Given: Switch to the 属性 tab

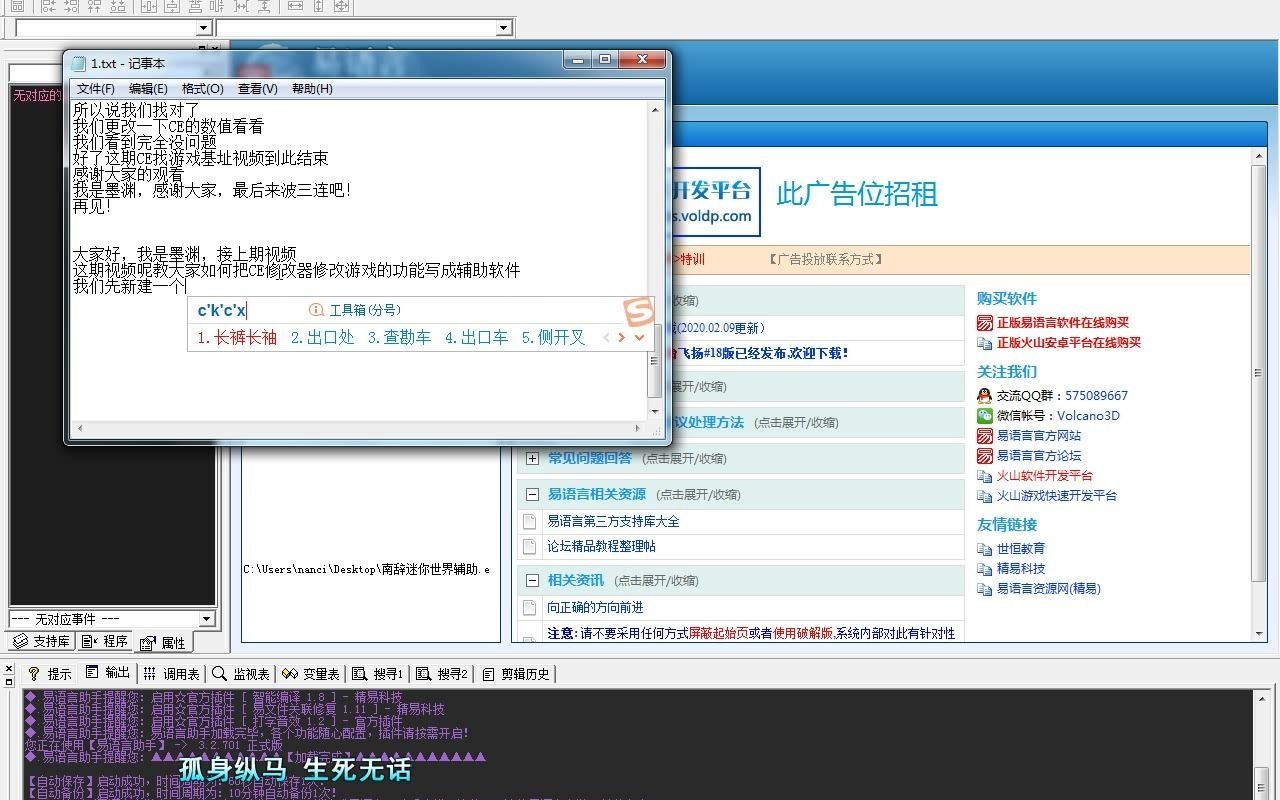Looking at the screenshot, I should point(163,642).
